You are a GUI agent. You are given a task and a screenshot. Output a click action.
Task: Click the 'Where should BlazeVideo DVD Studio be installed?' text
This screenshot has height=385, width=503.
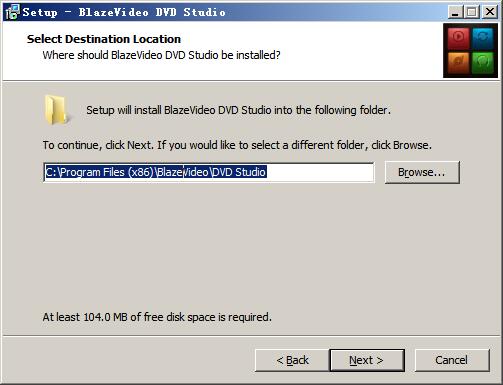click(x=161, y=55)
